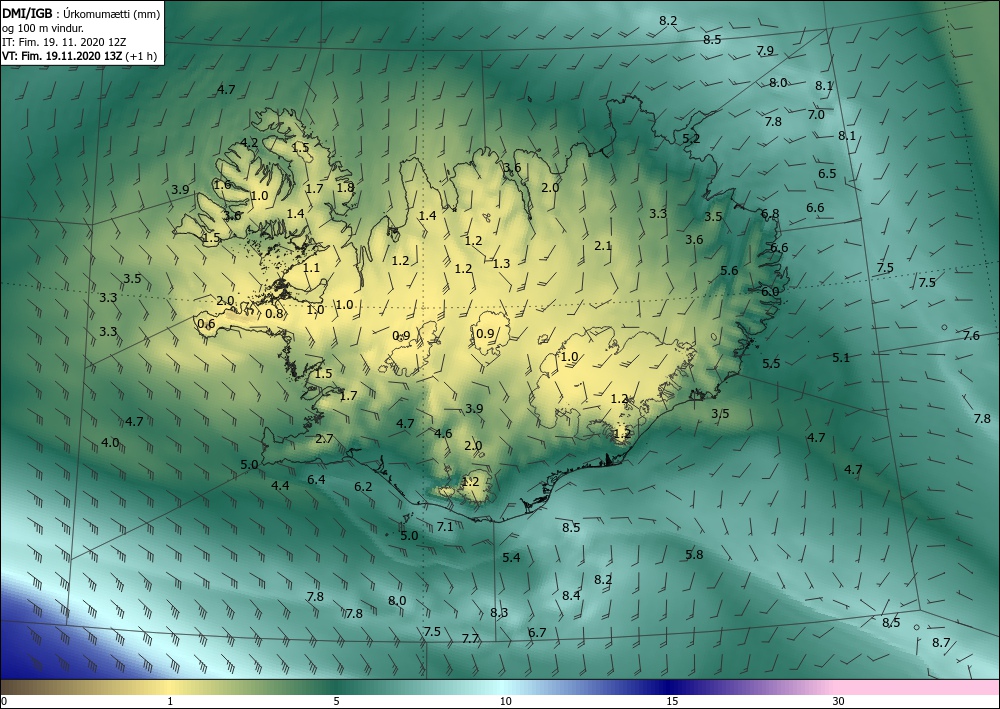Click the colorbar label '1'
Screen dimensions: 1000x709
[170, 701]
